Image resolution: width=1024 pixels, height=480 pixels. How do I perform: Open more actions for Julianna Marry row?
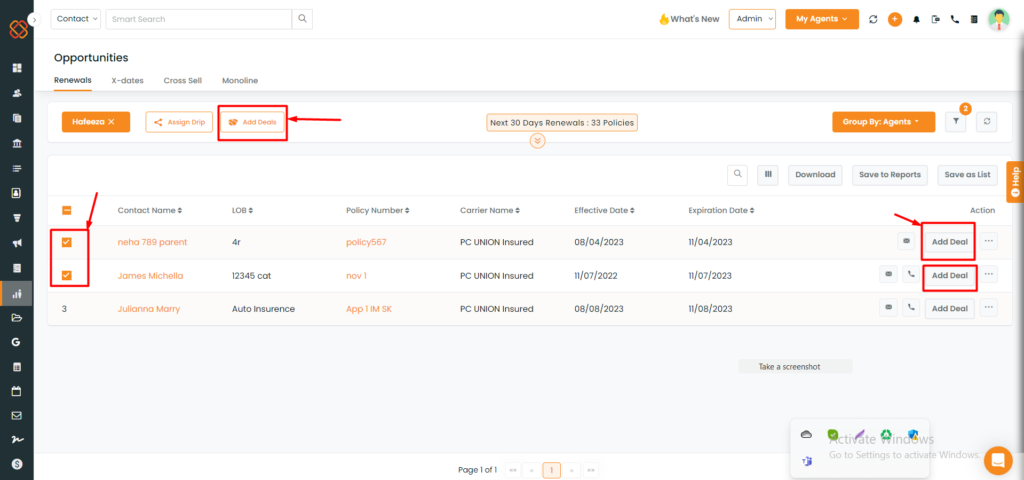[989, 308]
